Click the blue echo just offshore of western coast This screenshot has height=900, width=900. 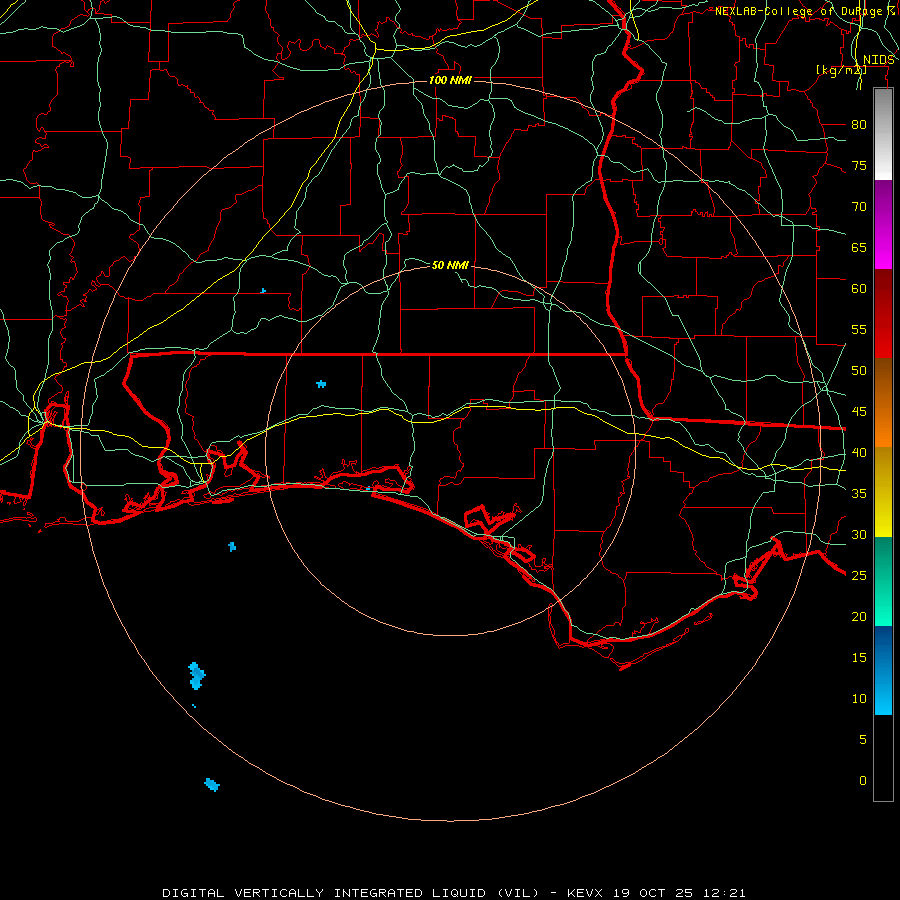[232, 546]
